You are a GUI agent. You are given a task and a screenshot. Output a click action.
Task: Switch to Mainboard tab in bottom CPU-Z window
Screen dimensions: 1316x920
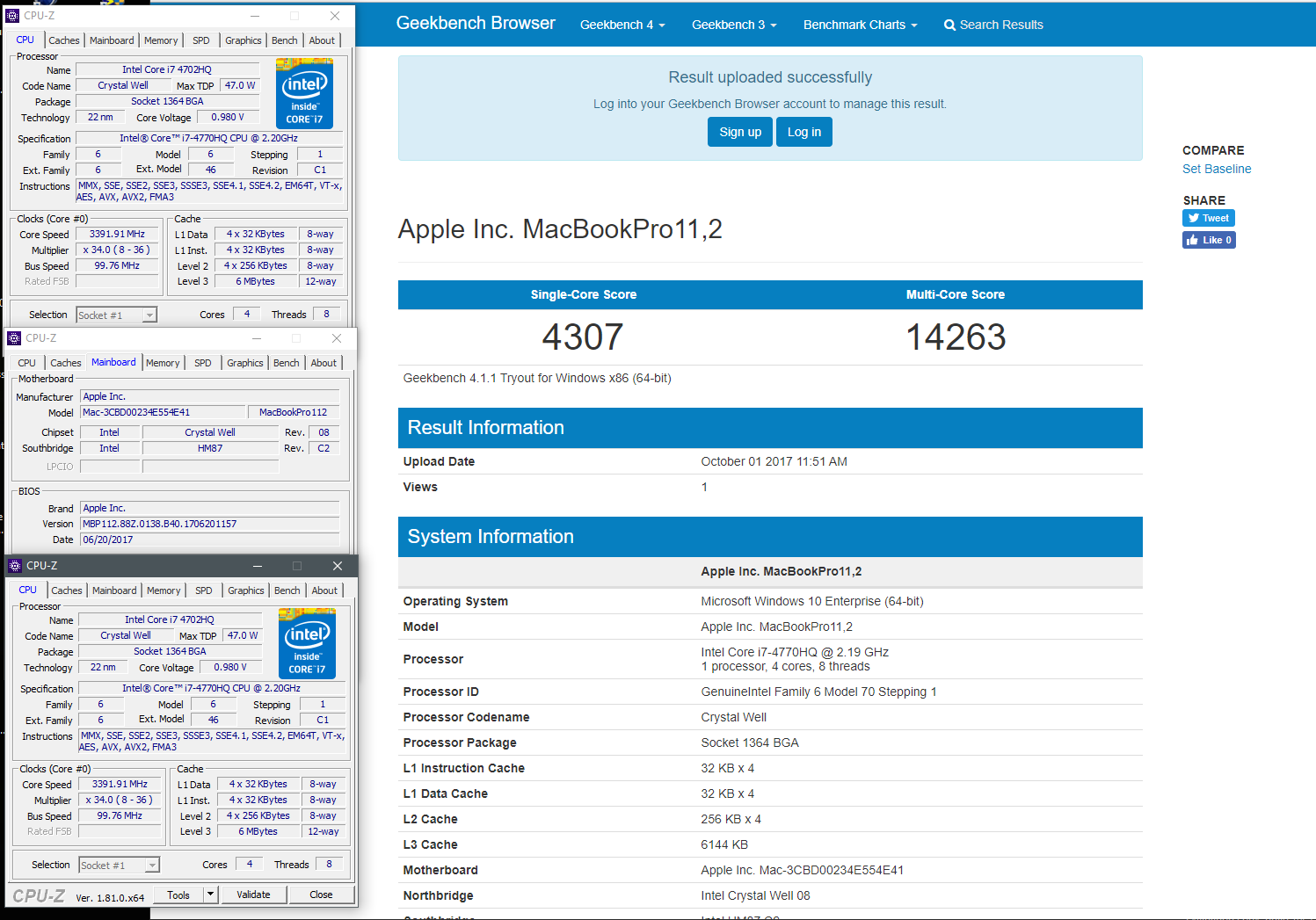click(x=114, y=590)
